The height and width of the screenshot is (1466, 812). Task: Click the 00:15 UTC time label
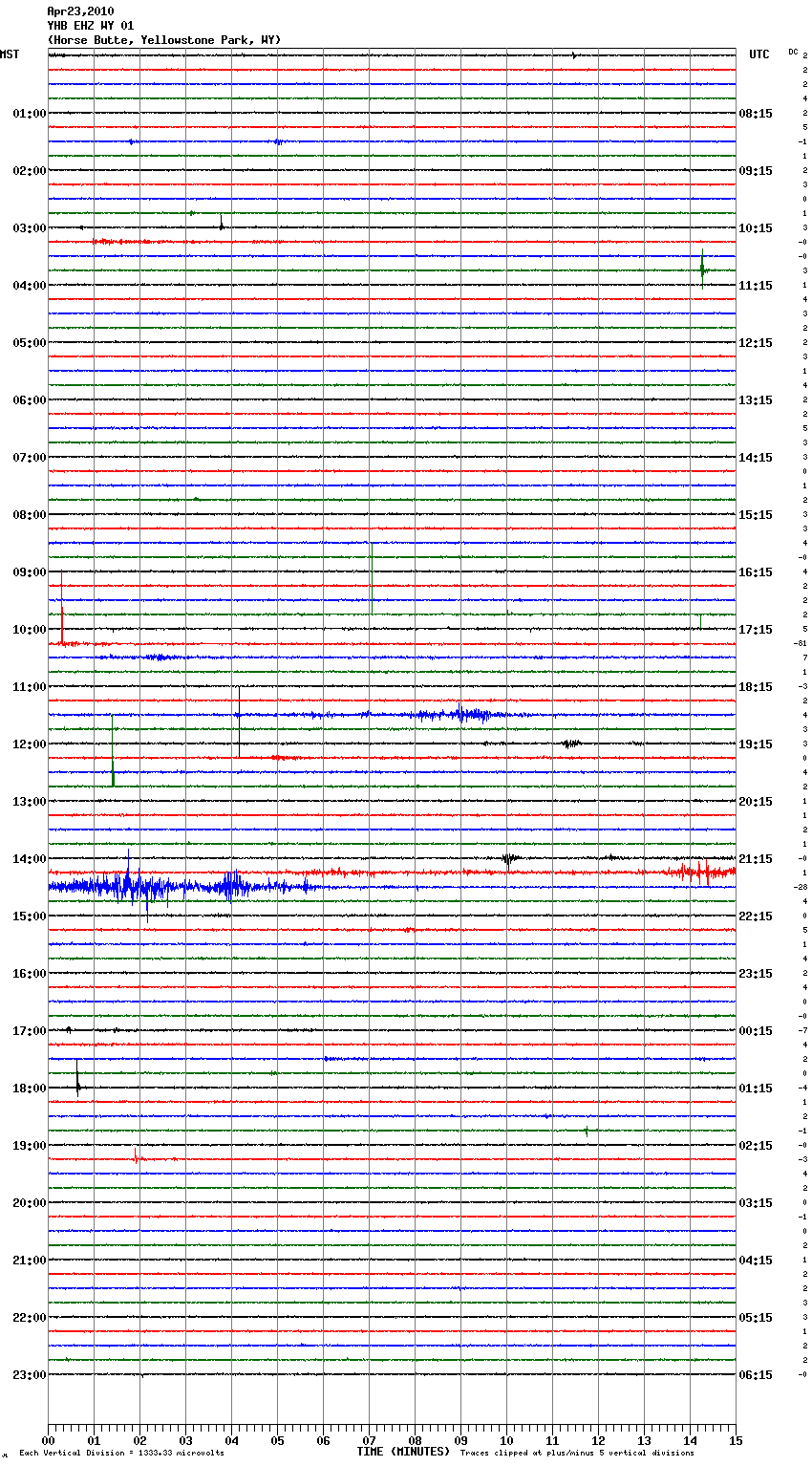point(756,1030)
